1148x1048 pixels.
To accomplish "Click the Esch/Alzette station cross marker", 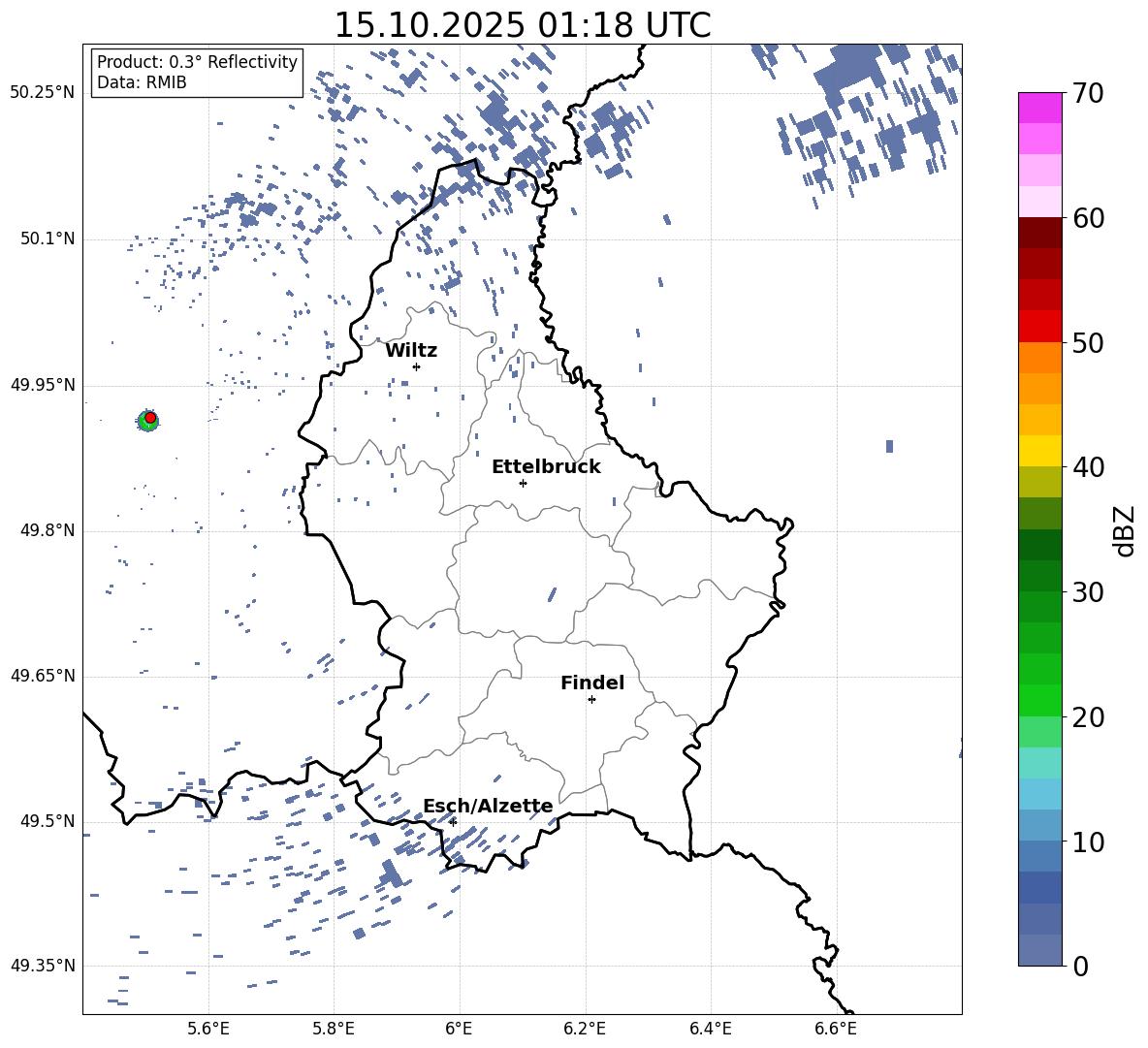I will (453, 822).
